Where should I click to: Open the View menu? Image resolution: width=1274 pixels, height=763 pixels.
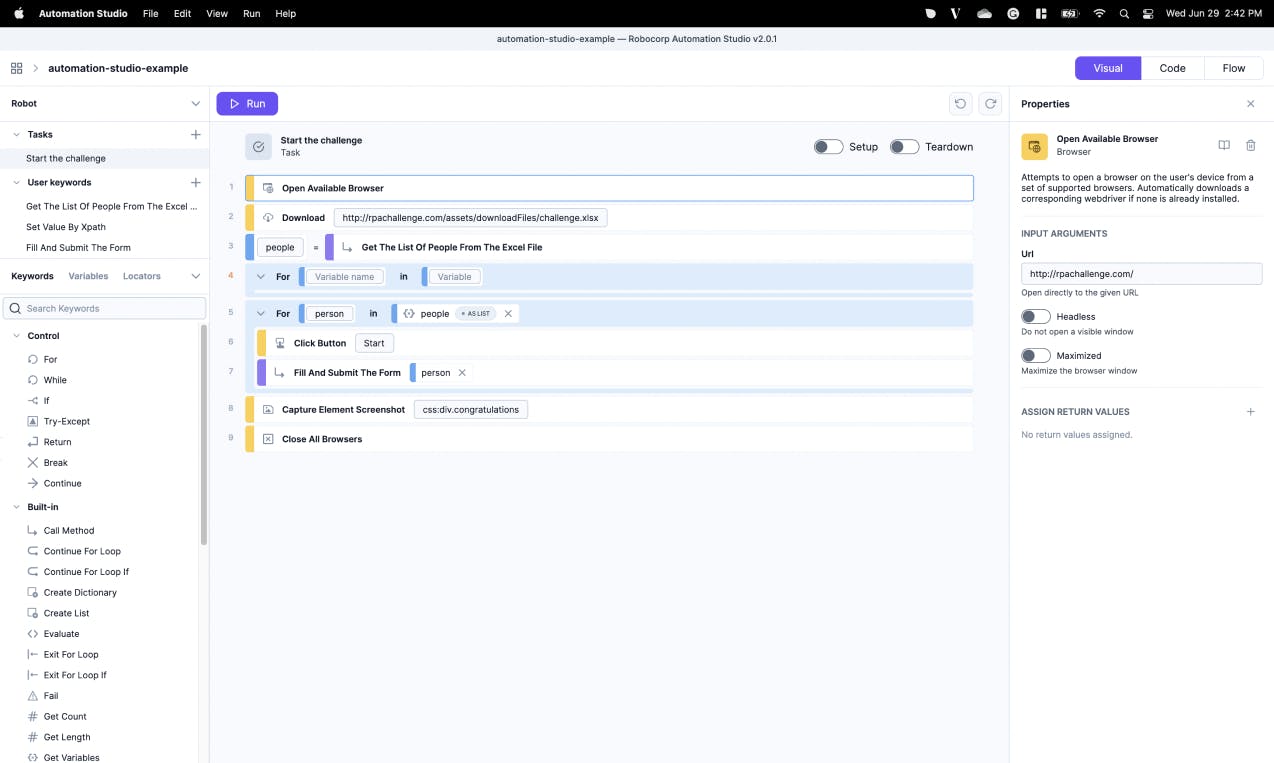point(217,14)
